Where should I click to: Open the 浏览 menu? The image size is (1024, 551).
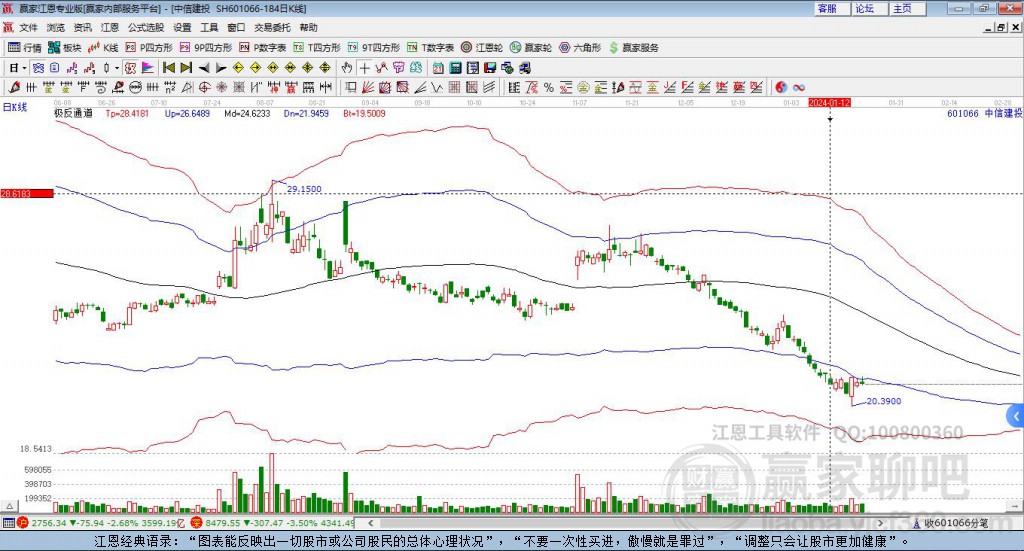point(56,27)
